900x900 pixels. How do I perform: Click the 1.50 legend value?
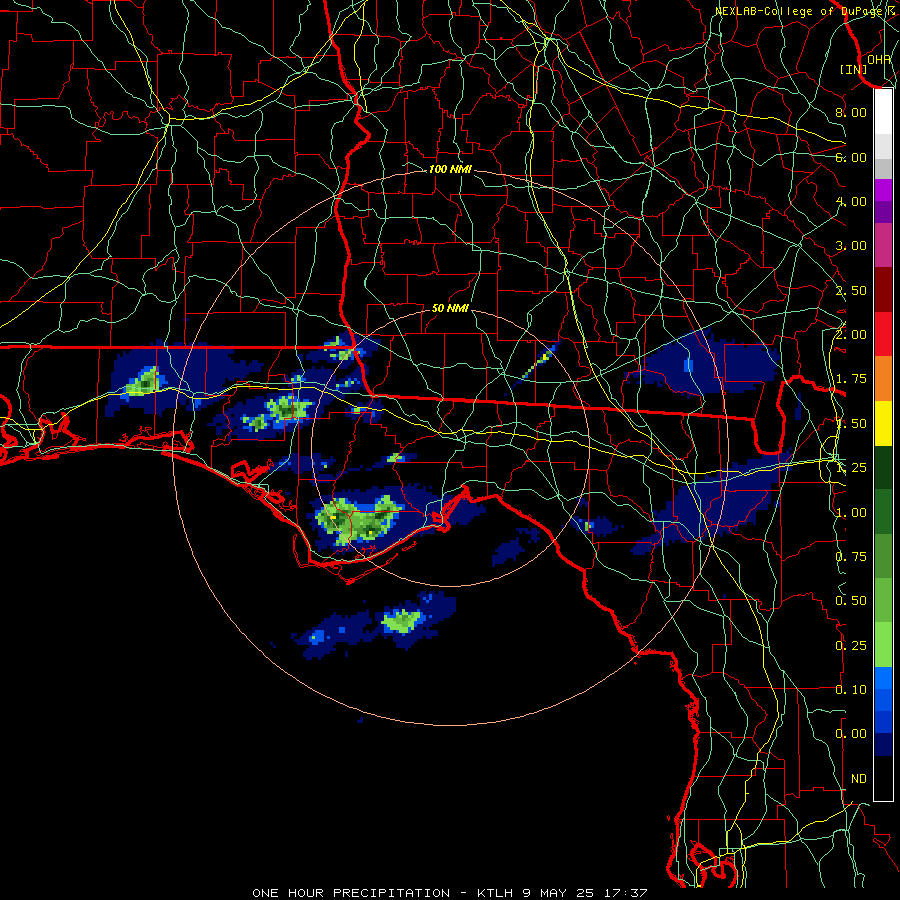click(x=851, y=424)
